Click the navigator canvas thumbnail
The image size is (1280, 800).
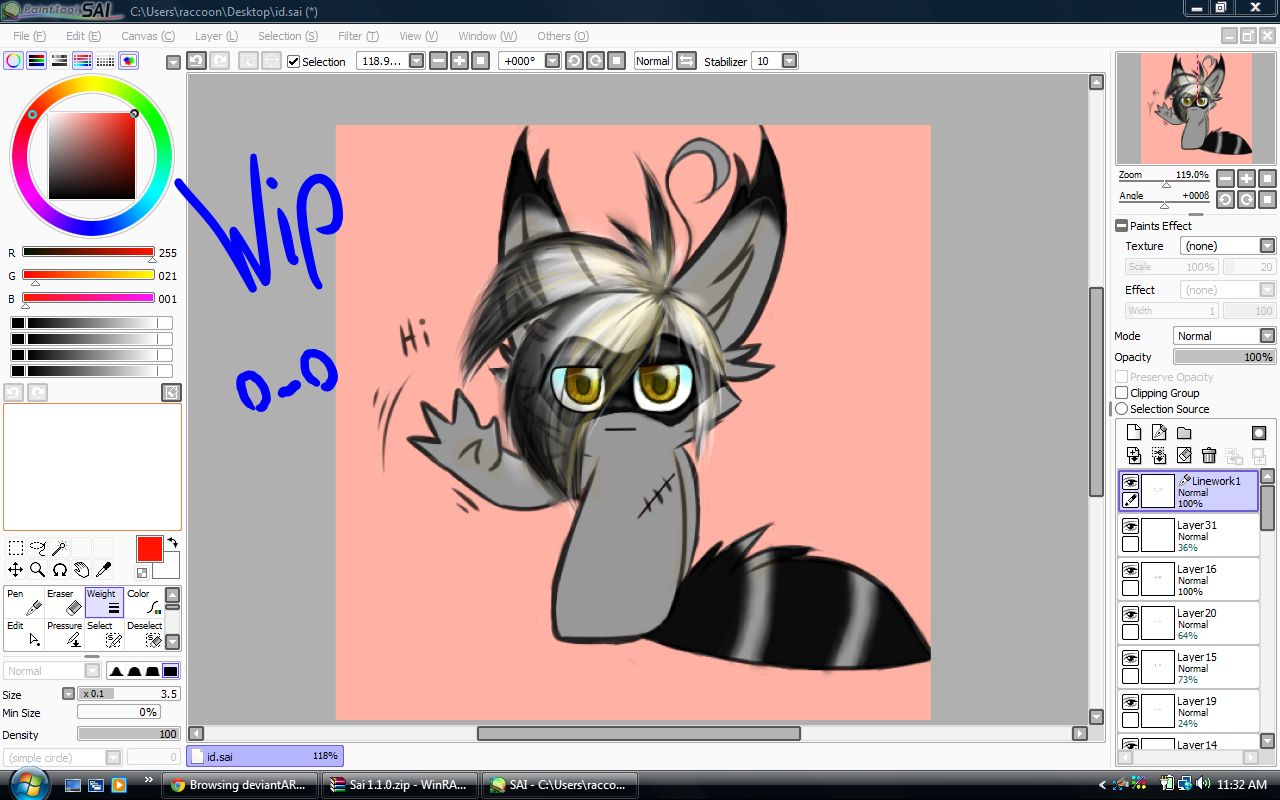(1196, 108)
